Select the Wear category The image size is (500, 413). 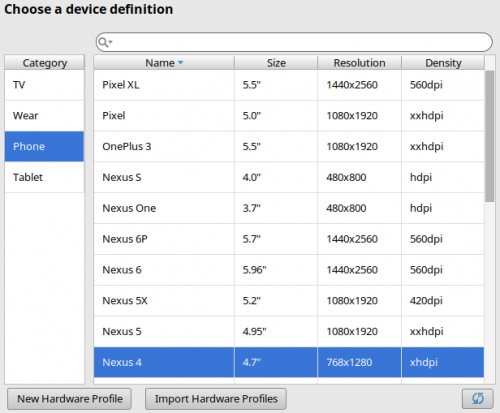[x=44, y=116]
